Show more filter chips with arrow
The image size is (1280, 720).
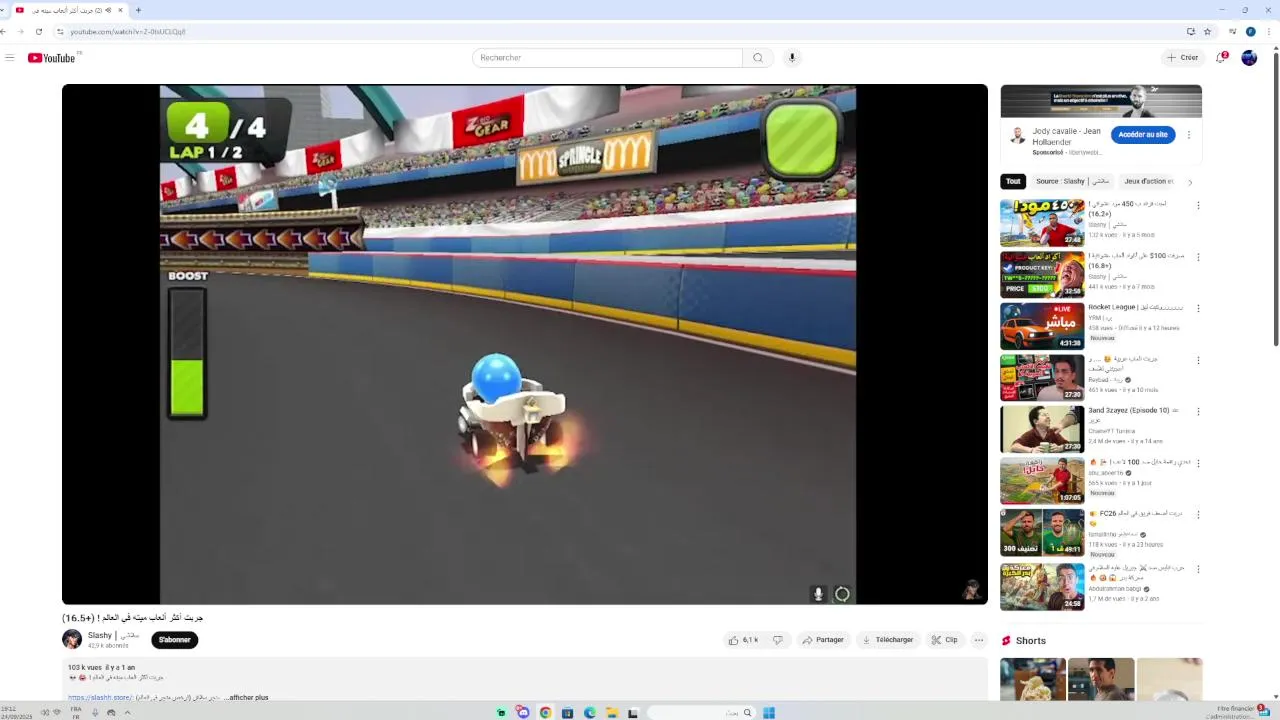coord(1190,182)
